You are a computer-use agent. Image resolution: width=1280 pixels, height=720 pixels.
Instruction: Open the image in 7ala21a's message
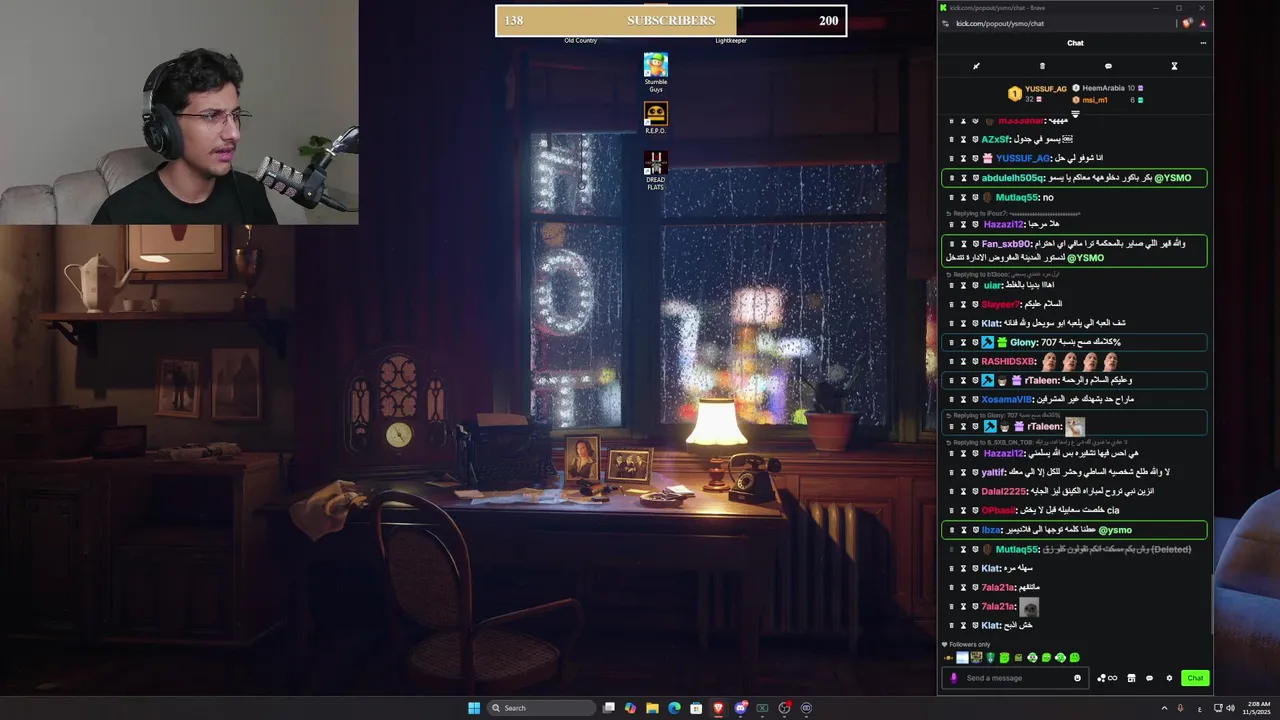tap(1030, 607)
